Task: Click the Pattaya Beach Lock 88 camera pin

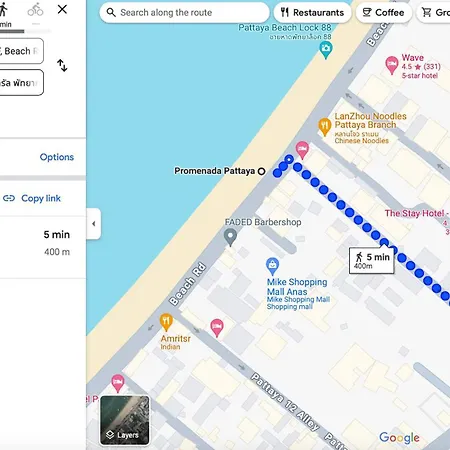Action: point(326,50)
